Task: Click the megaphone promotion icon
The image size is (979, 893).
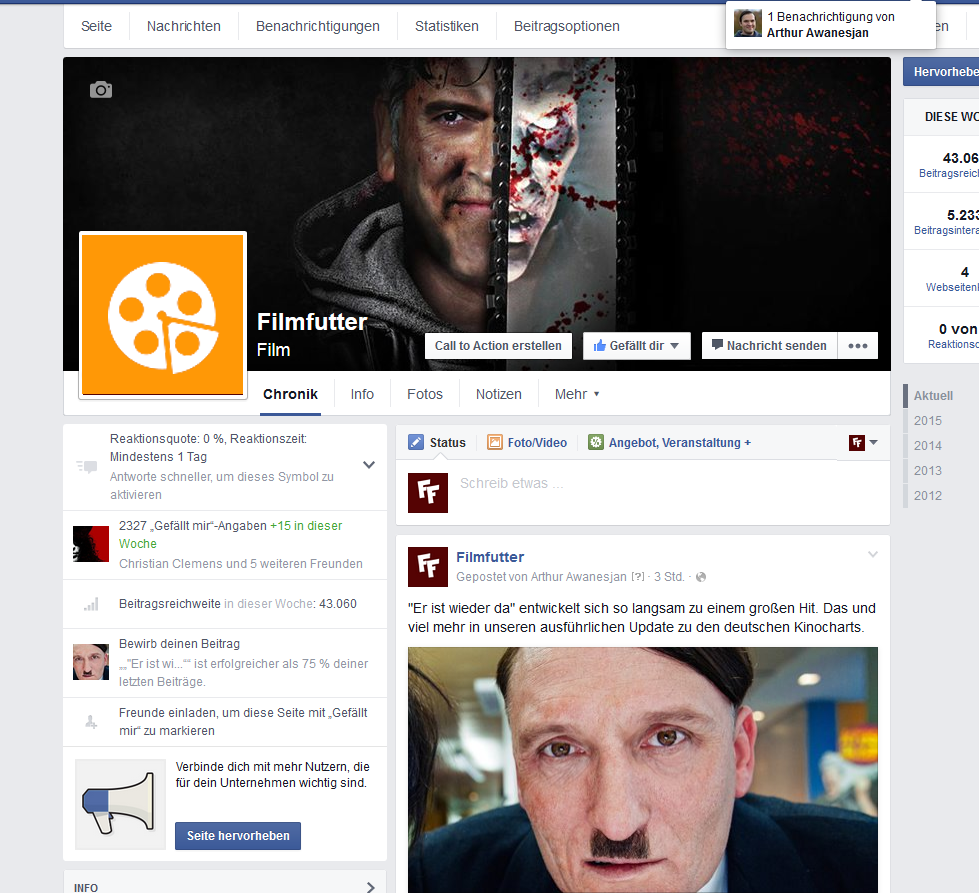Action: click(x=120, y=804)
